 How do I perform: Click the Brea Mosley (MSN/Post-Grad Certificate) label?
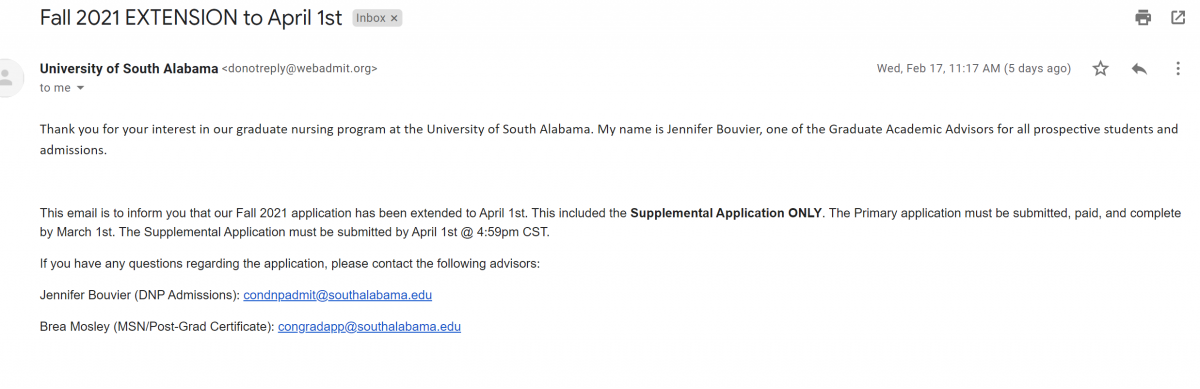157,326
